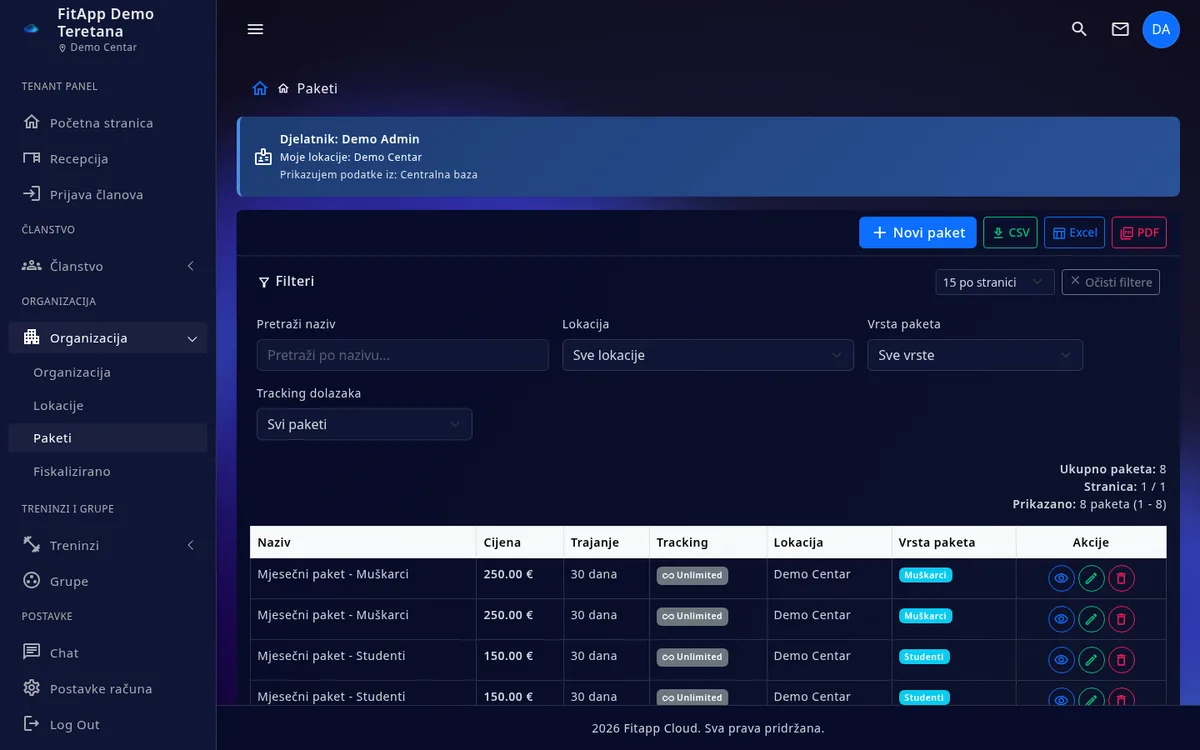Edit the first Mjesečni paket - Muškarci row

(x=1092, y=578)
